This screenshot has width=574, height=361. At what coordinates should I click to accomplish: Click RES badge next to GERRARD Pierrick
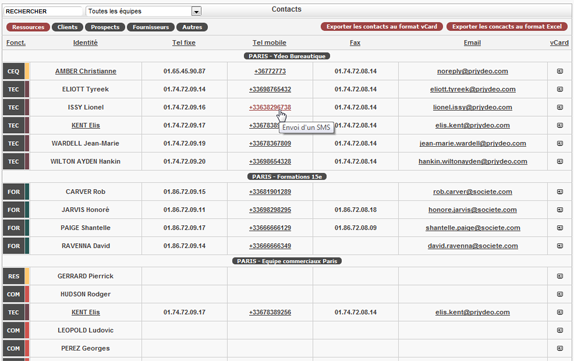[14, 276]
